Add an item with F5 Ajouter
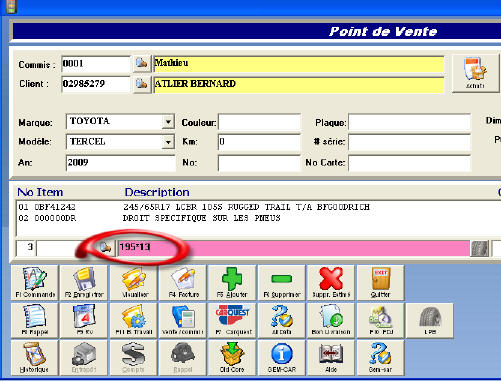Image resolution: width=501 pixels, height=381 pixels. pyautogui.click(x=232, y=283)
